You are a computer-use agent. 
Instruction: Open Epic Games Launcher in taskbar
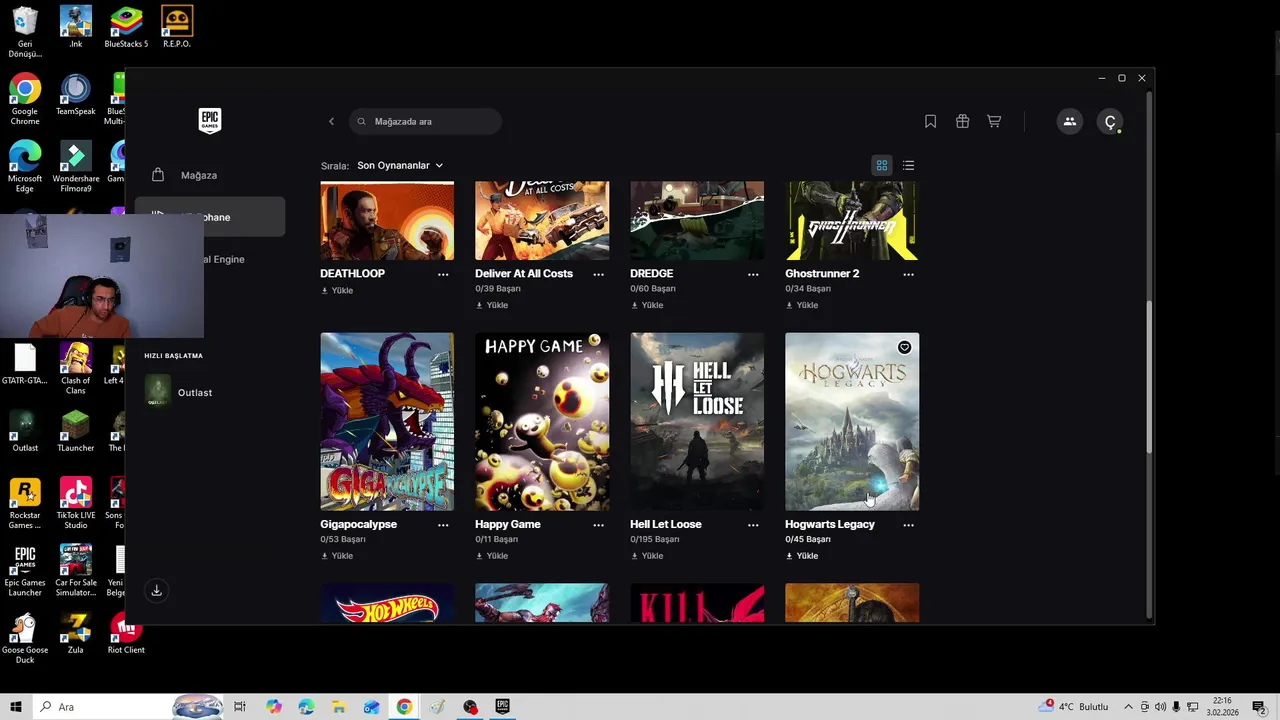(502, 707)
